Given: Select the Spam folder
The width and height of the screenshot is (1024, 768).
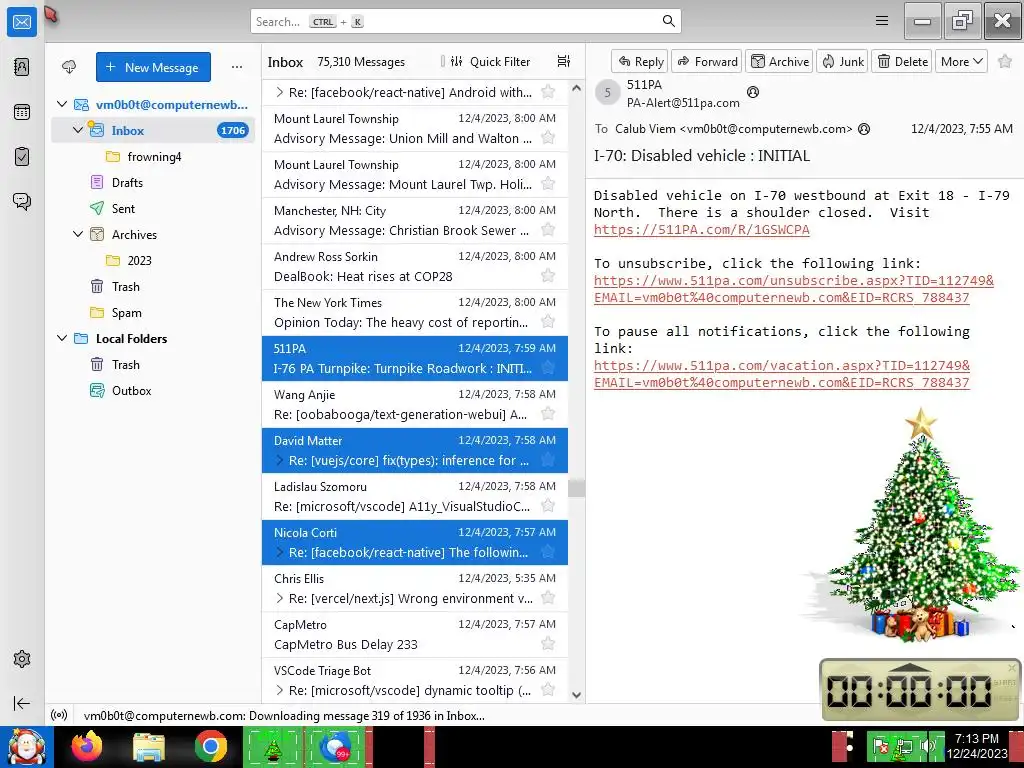Looking at the screenshot, I should [153, 312].
